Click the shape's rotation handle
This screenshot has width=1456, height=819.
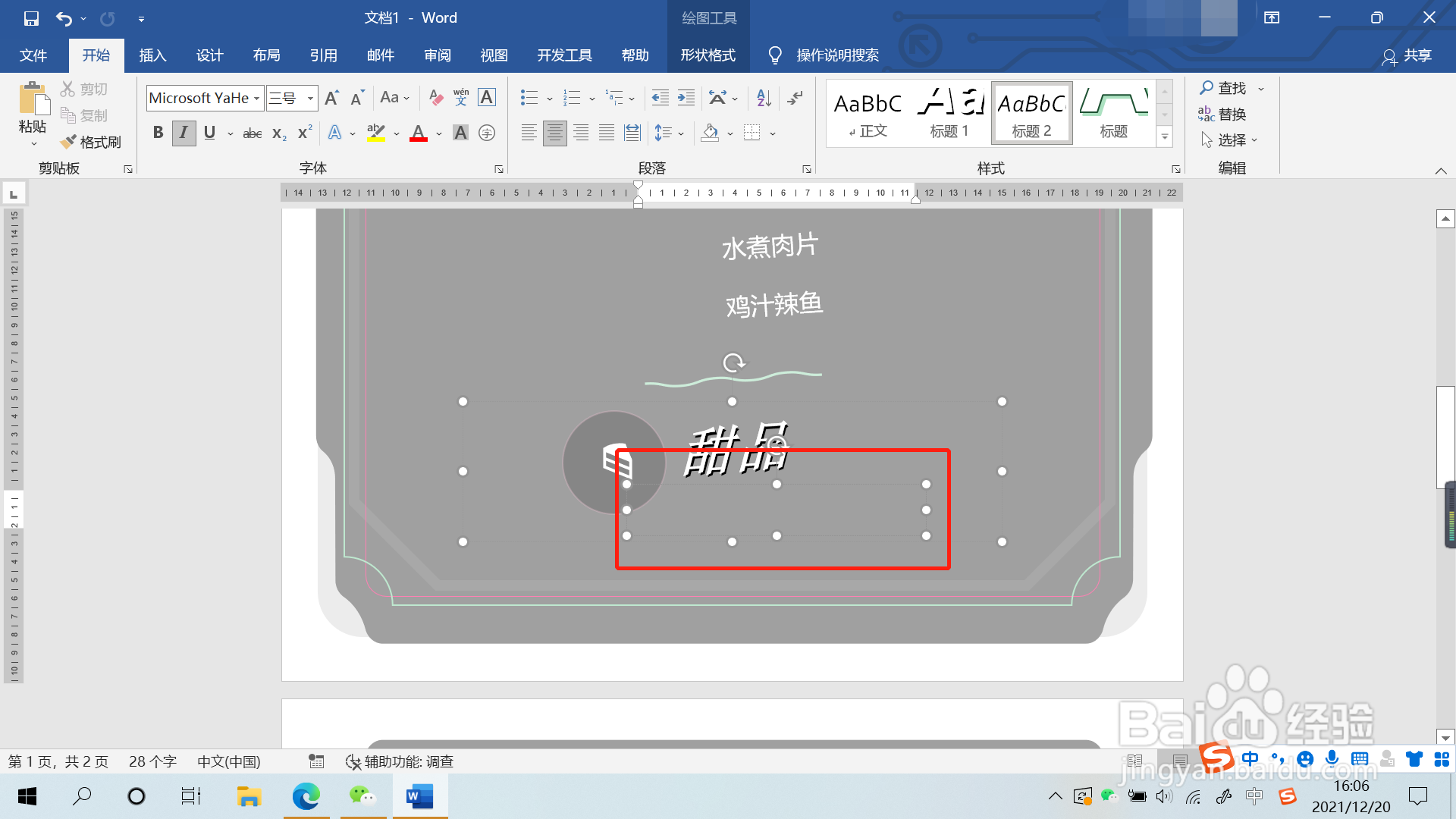coord(733,363)
